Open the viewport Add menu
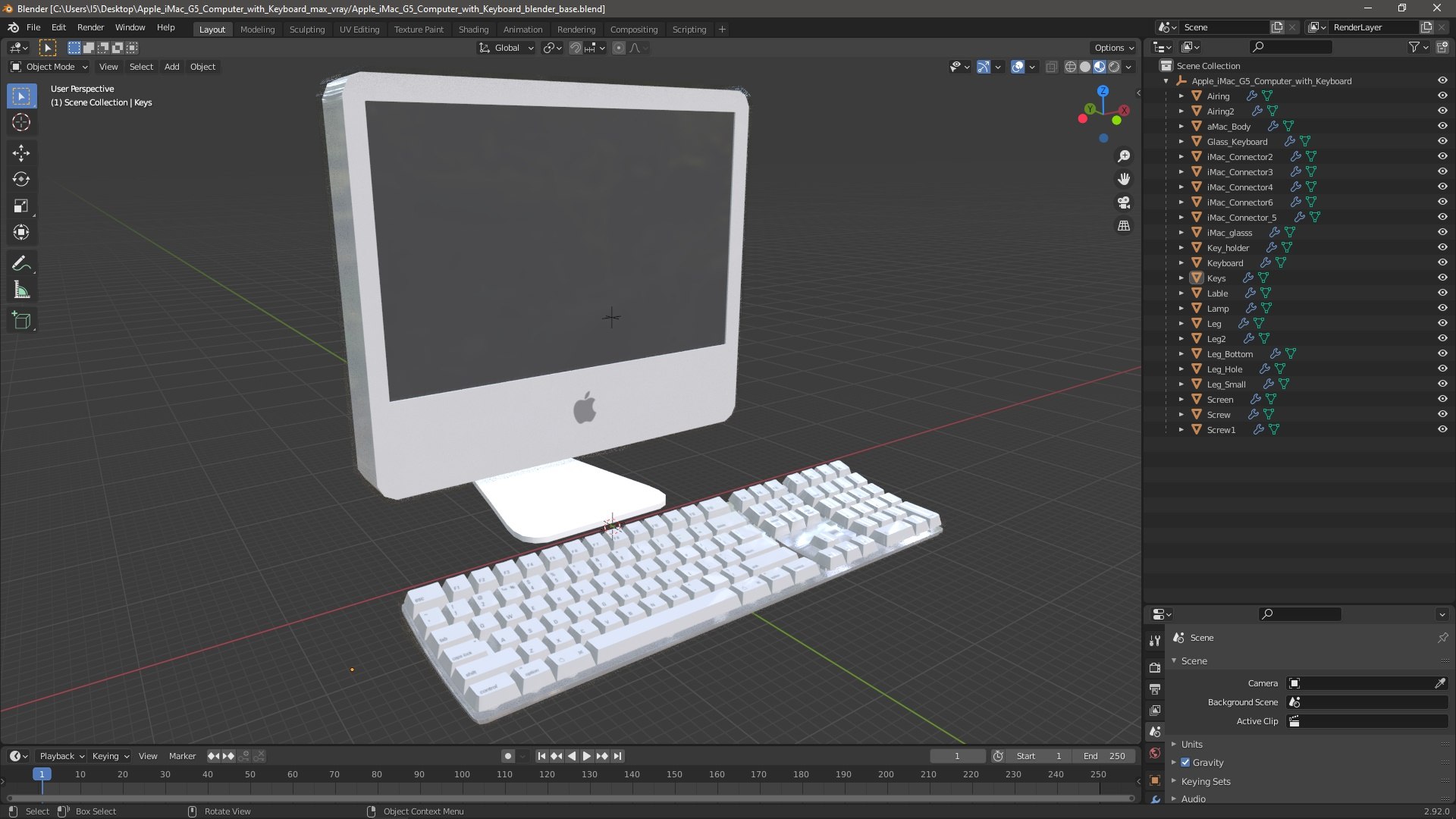Screen dimensions: 1456x819 click(x=172, y=67)
